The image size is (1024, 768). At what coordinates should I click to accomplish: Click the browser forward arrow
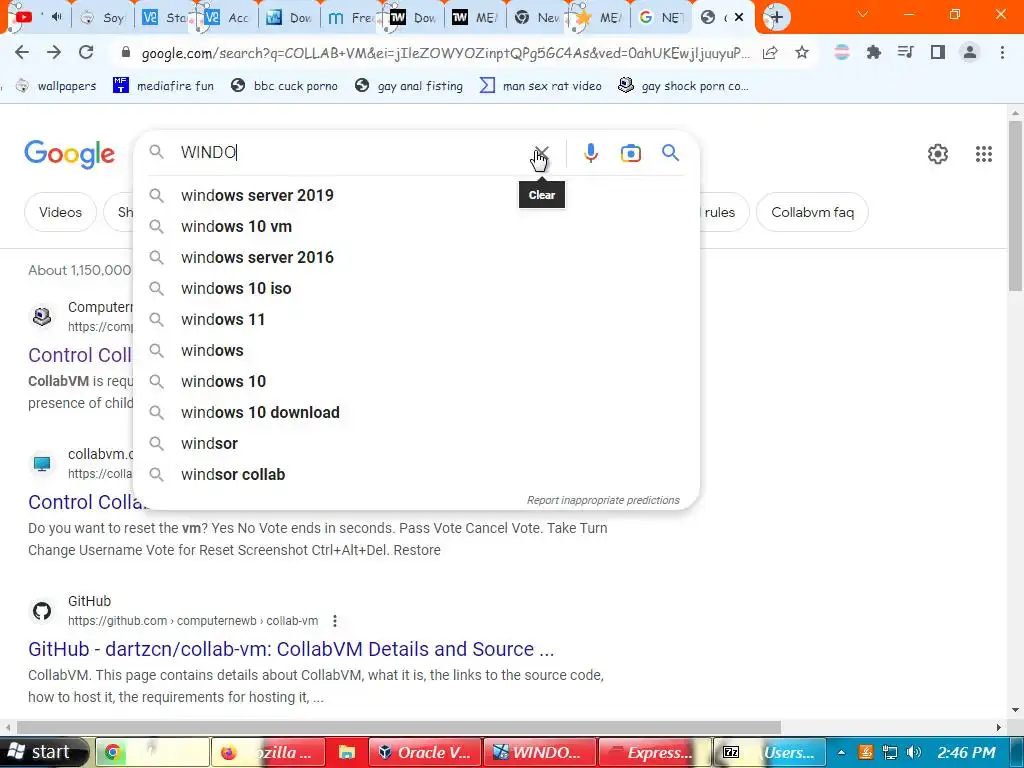(x=54, y=52)
